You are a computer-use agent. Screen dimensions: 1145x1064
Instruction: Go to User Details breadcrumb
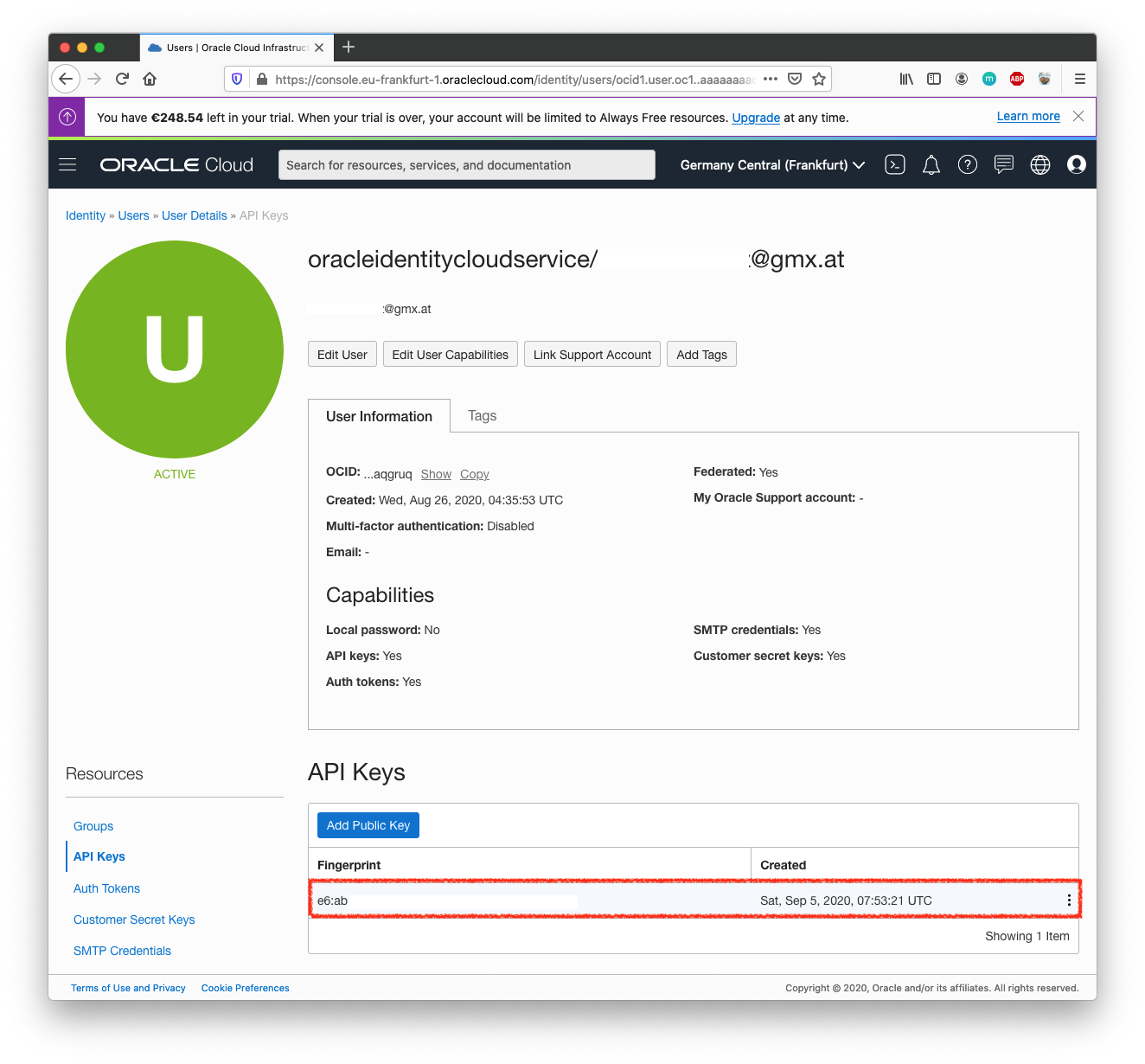pyautogui.click(x=195, y=215)
